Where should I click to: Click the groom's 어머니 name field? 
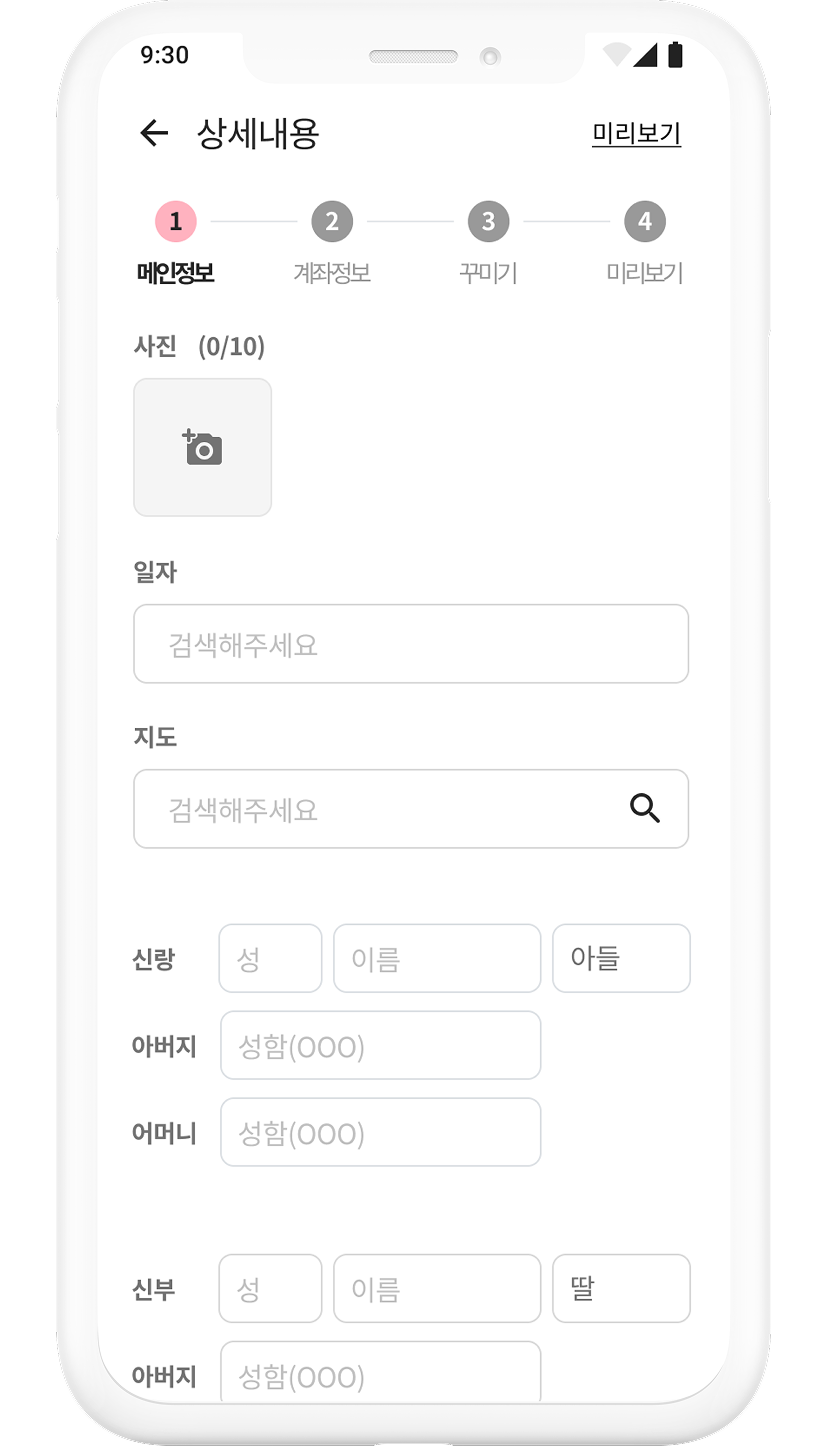pyautogui.click(x=381, y=1132)
